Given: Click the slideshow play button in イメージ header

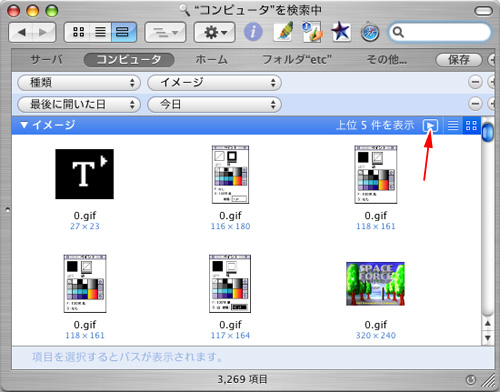Looking at the screenshot, I should point(430,126).
